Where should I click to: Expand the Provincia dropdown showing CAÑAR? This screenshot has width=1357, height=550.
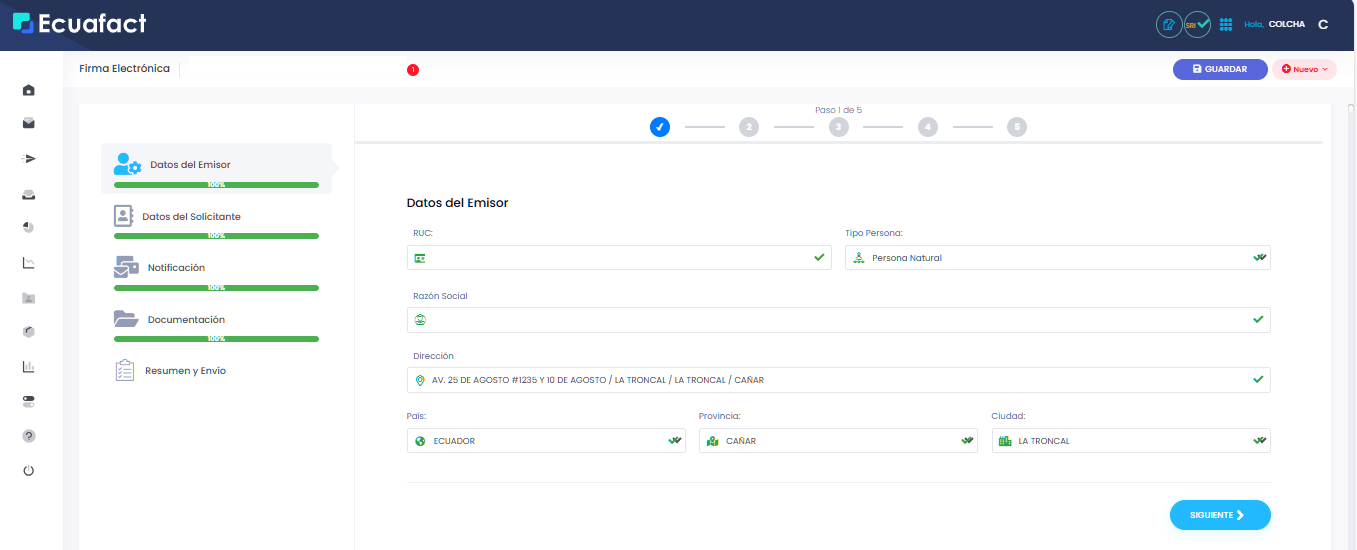[x=837, y=441]
